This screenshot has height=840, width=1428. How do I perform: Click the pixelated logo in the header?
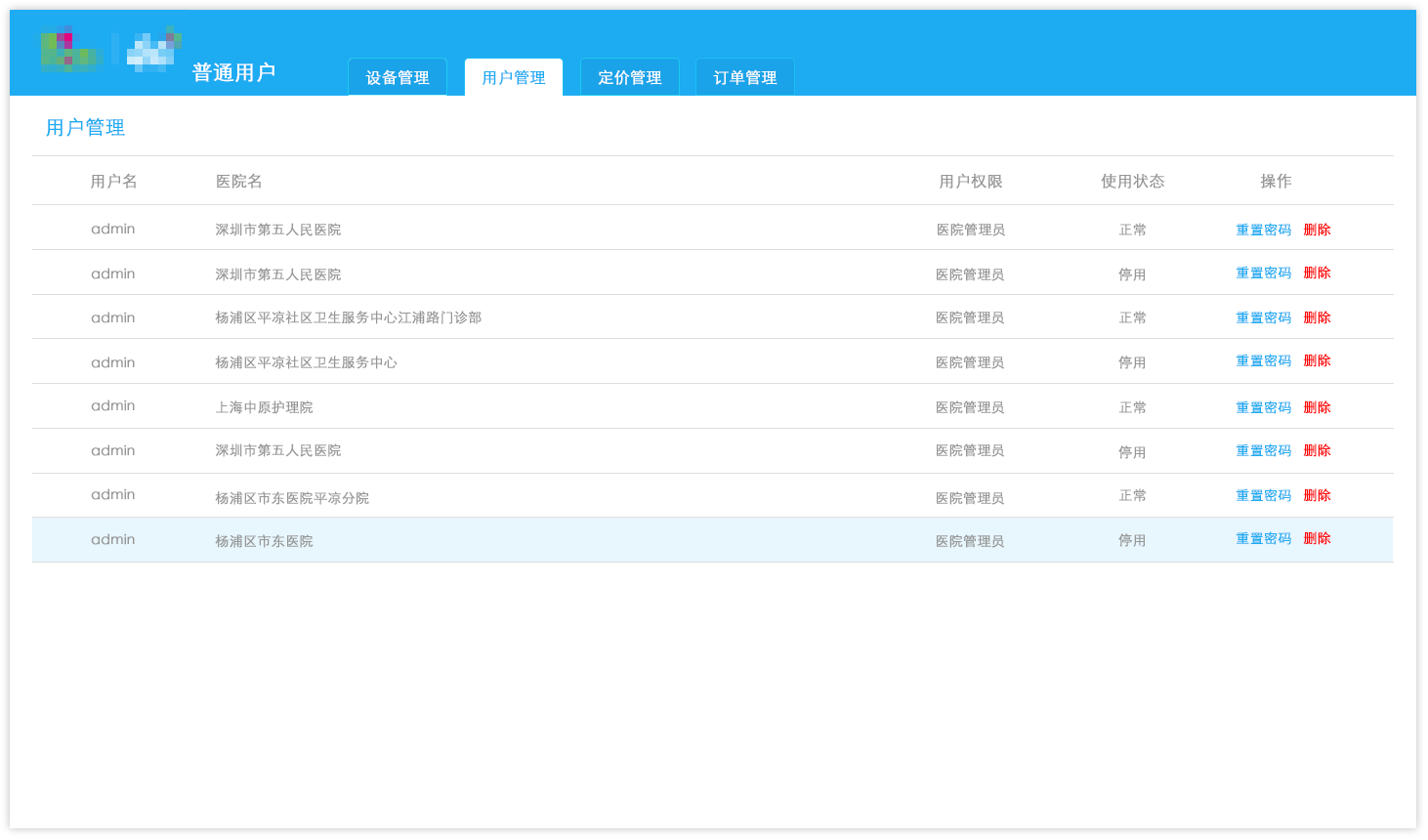point(110,49)
